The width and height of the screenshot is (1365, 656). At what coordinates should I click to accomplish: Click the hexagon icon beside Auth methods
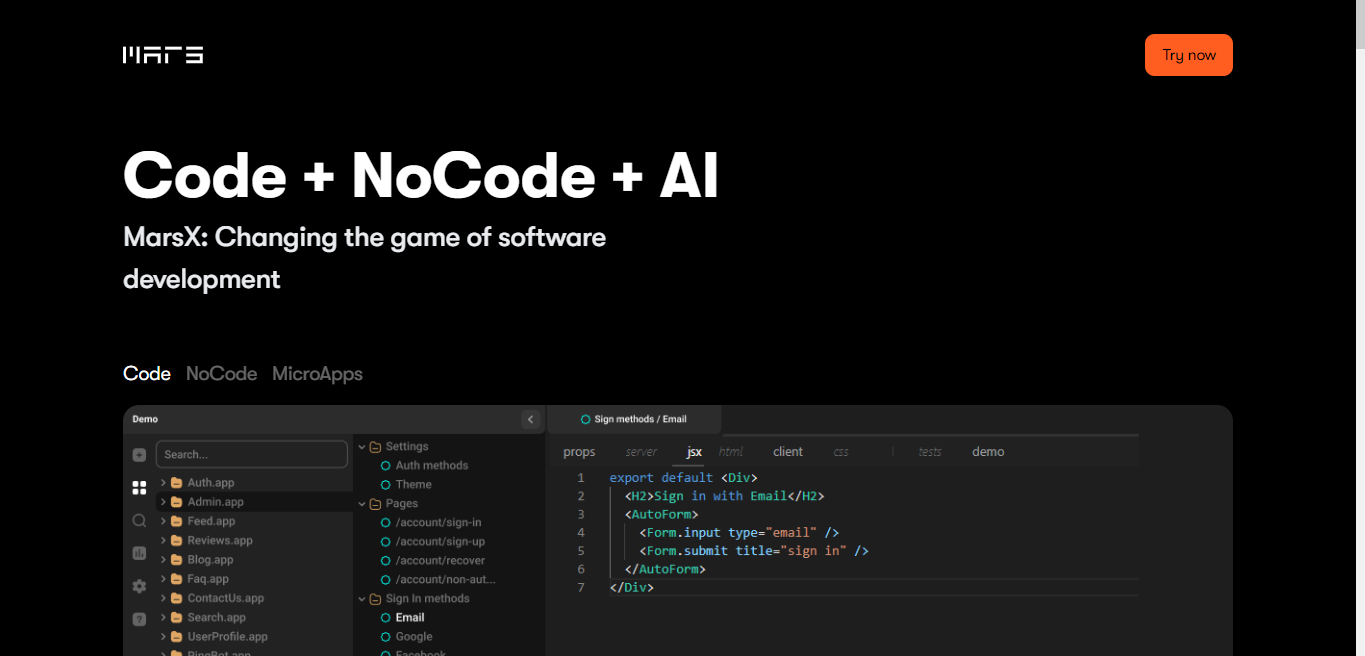pyautogui.click(x=385, y=465)
